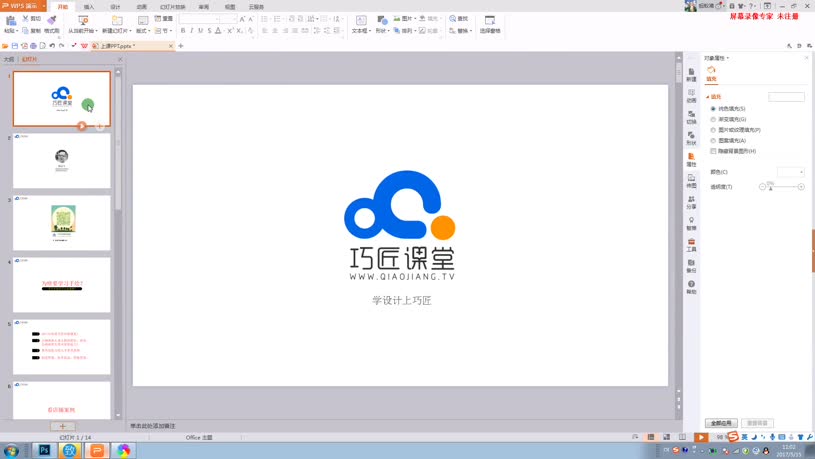Select the Solid fill radio option
The width and height of the screenshot is (815, 459).
[x=713, y=109]
